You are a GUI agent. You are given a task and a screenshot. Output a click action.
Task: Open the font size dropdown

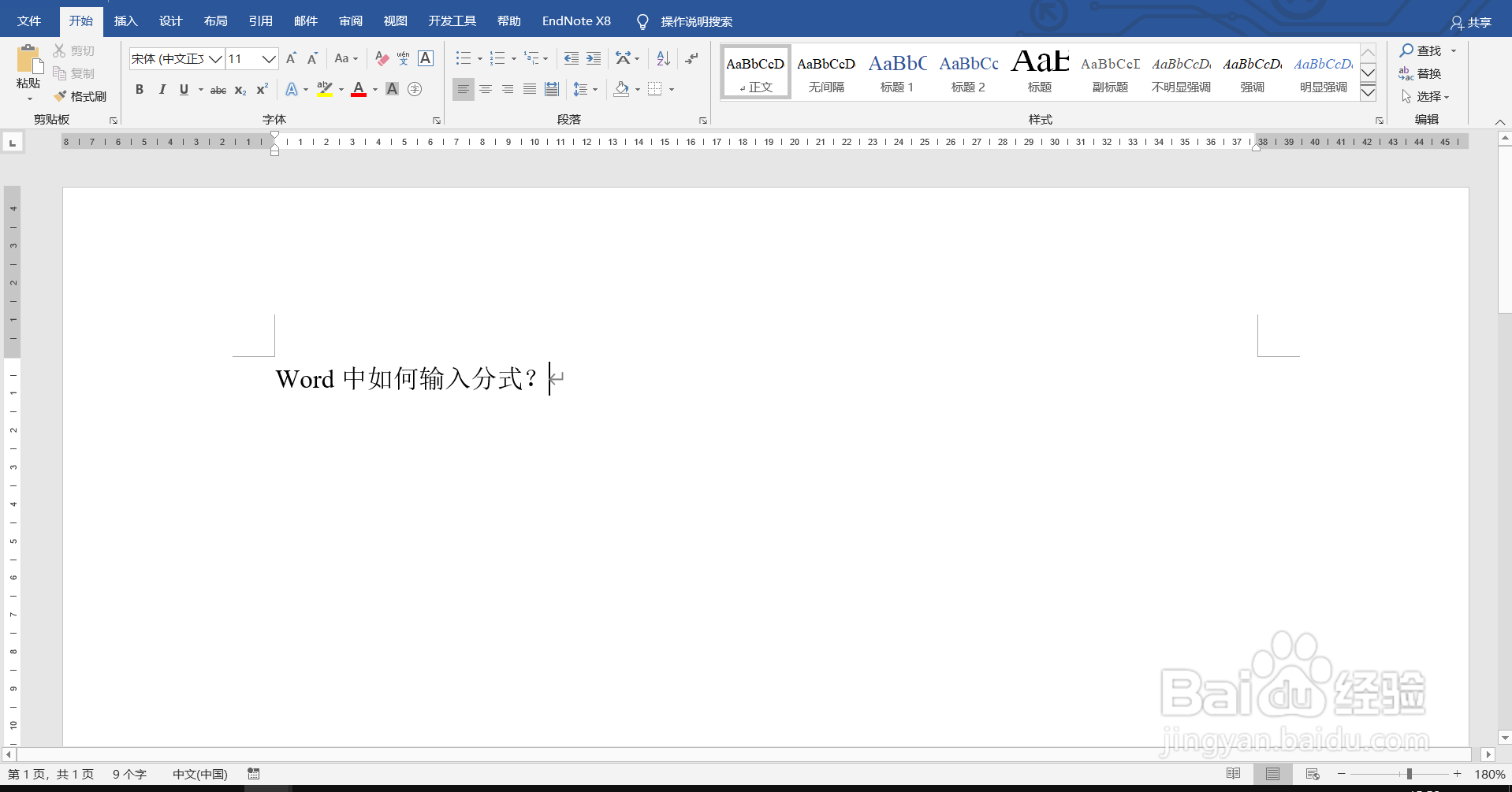tap(269, 58)
